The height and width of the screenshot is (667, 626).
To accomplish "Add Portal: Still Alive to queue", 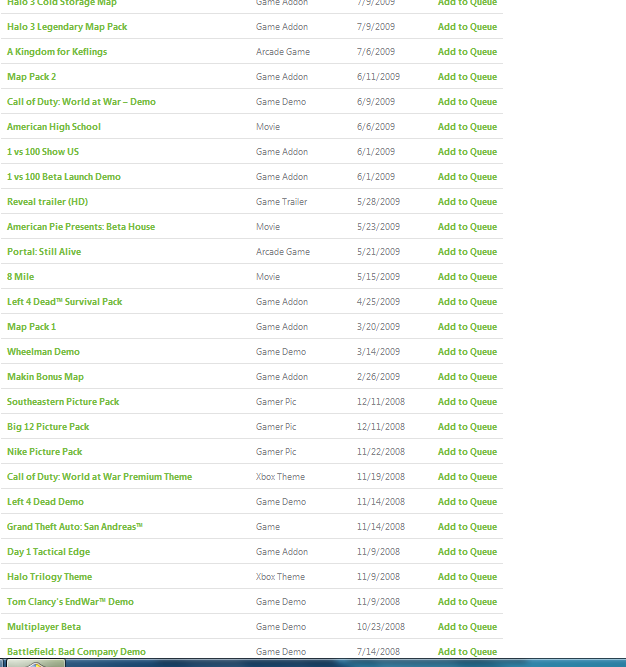I will [x=467, y=252].
